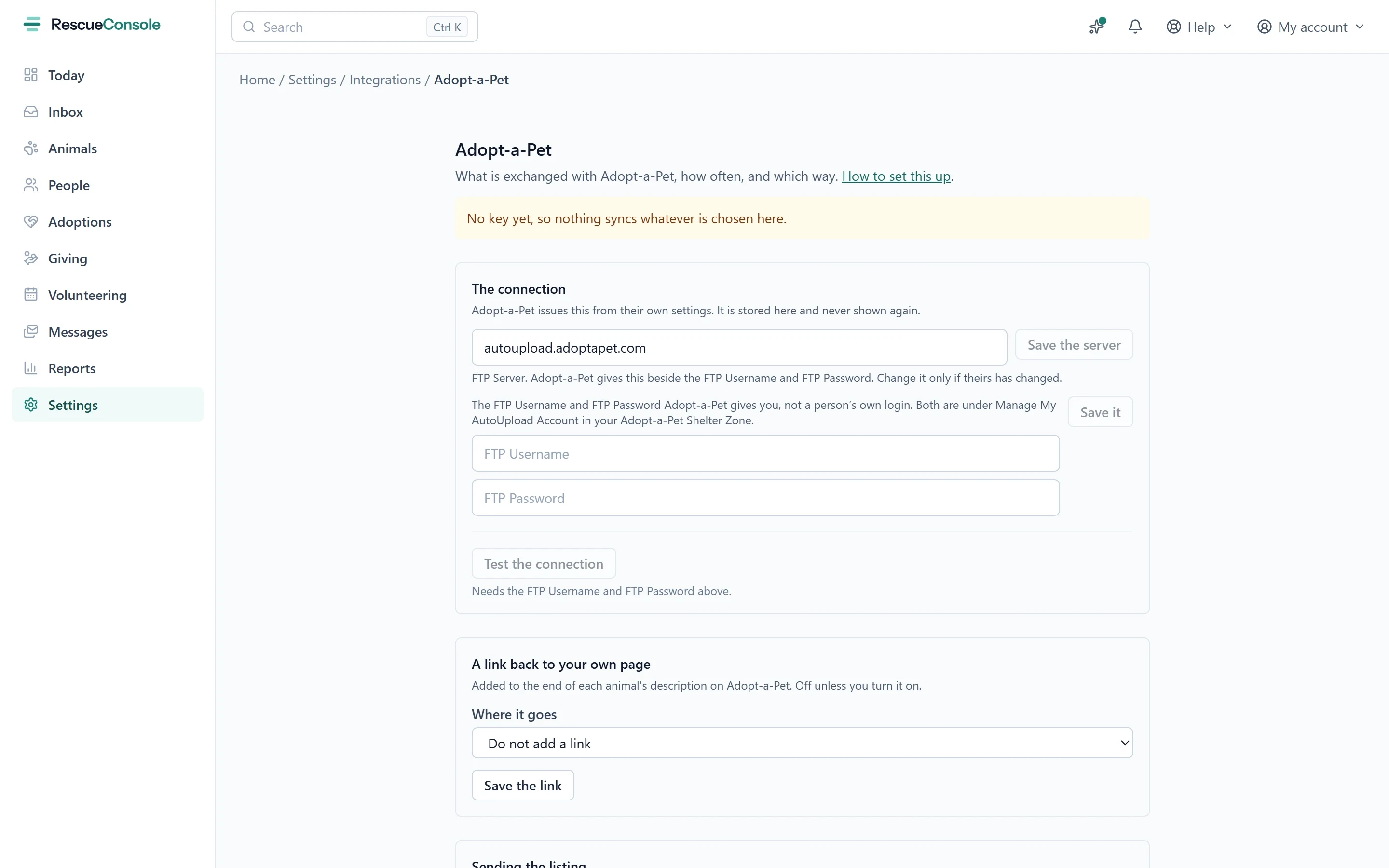Click the RescueConsole logo icon
The width and height of the screenshot is (1389, 868).
tap(31, 24)
